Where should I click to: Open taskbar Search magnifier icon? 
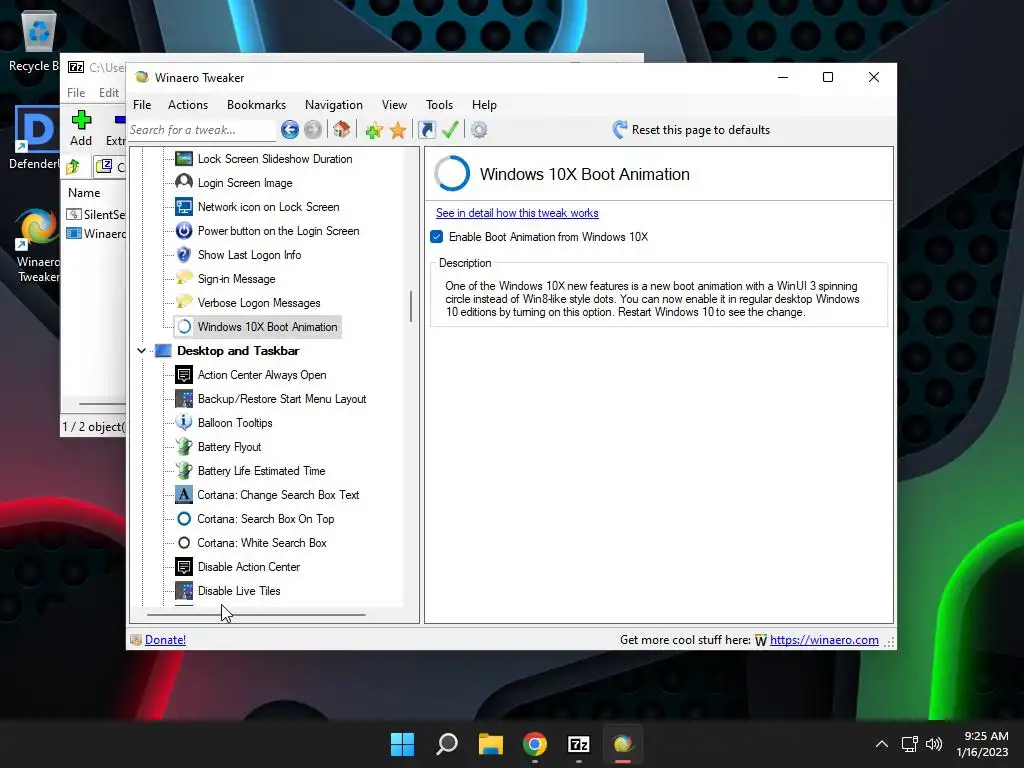447,744
